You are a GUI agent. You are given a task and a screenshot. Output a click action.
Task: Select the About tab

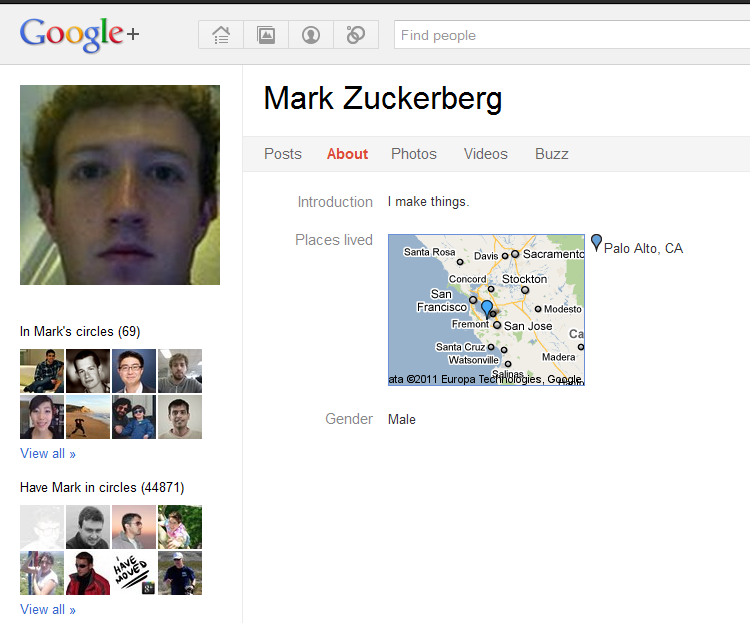click(347, 154)
